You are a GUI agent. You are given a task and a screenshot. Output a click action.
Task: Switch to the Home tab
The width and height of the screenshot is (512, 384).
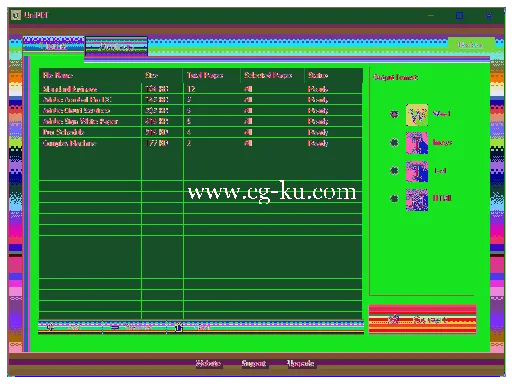point(53,46)
